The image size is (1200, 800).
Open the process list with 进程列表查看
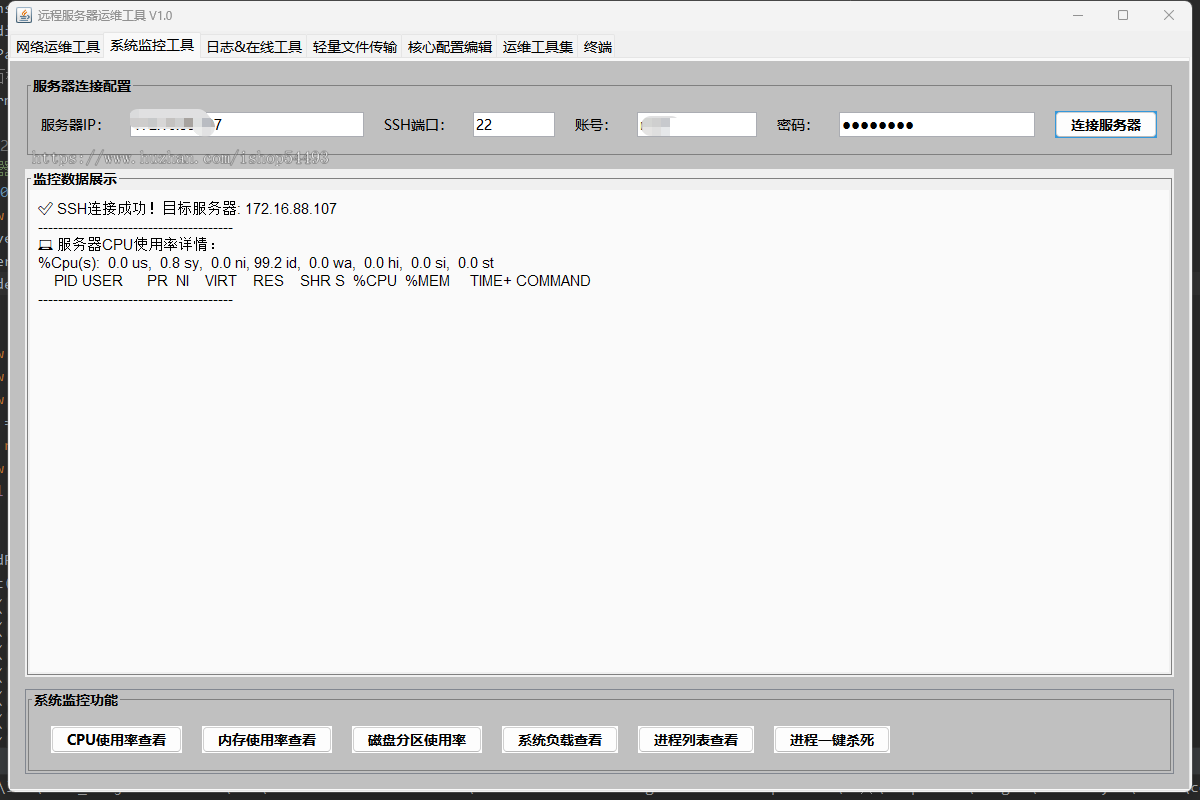[x=696, y=740]
